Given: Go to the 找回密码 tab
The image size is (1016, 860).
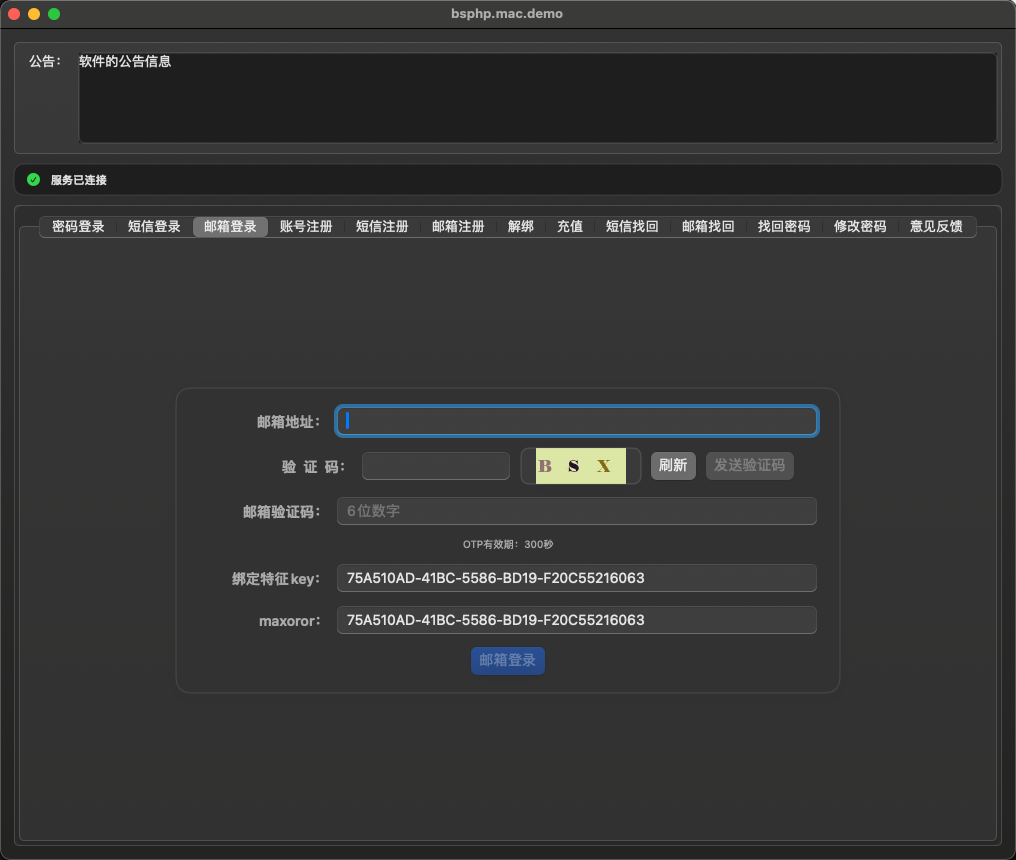Looking at the screenshot, I should click(784, 227).
